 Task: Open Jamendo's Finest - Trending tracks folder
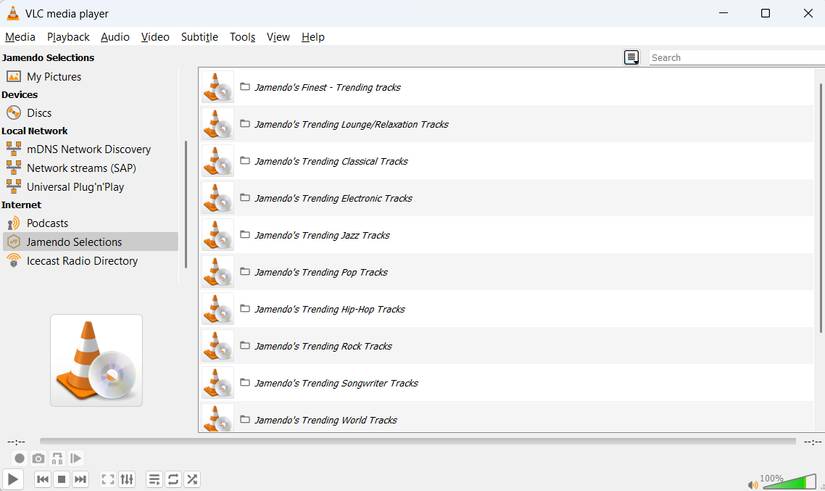pos(507,87)
